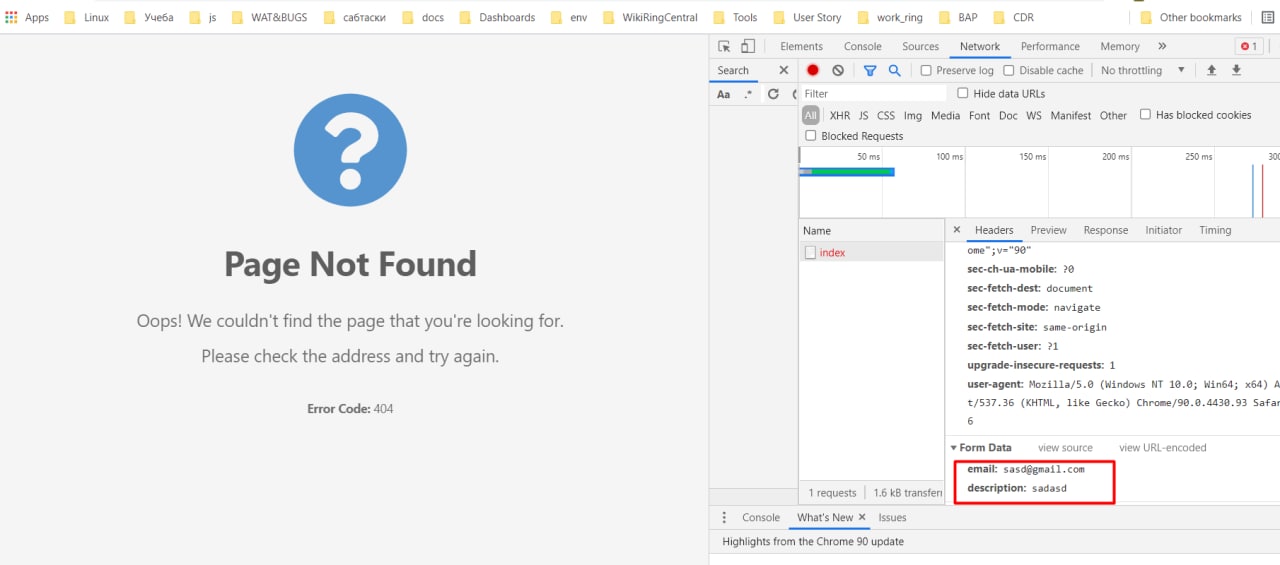Filter requests by XHR
The width and height of the screenshot is (1280, 565).
click(840, 115)
